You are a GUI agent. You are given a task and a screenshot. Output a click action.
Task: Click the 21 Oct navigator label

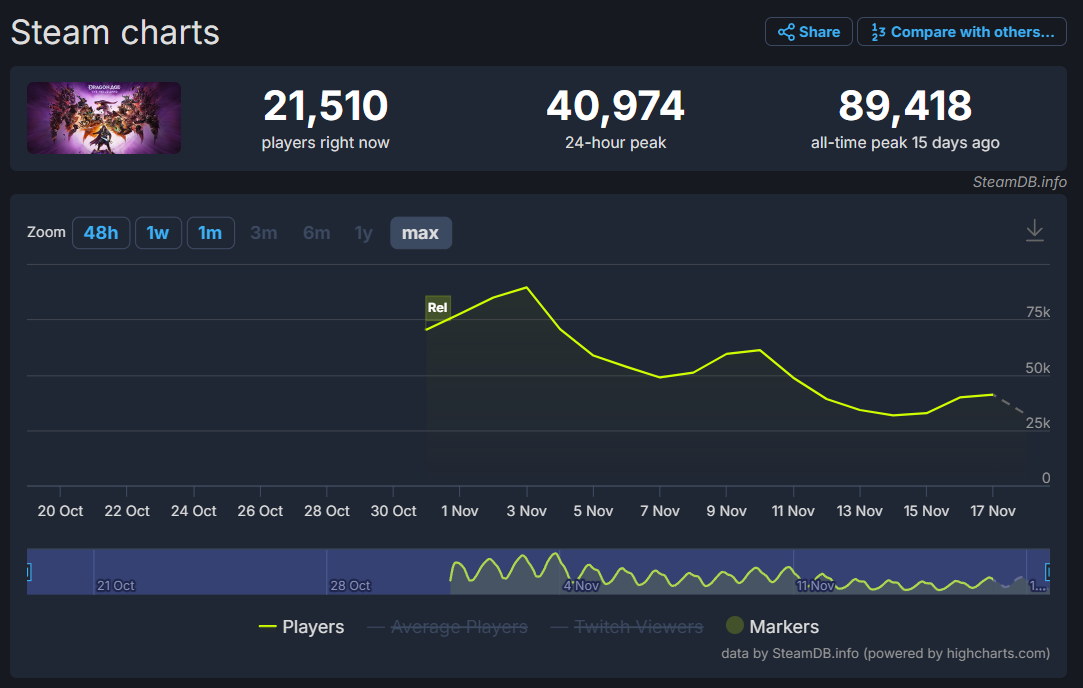pyautogui.click(x=116, y=586)
